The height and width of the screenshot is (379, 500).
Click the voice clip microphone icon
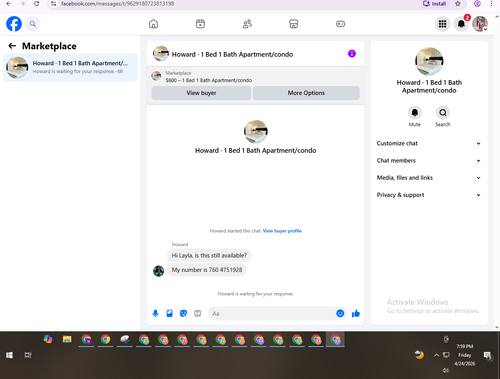click(x=155, y=313)
